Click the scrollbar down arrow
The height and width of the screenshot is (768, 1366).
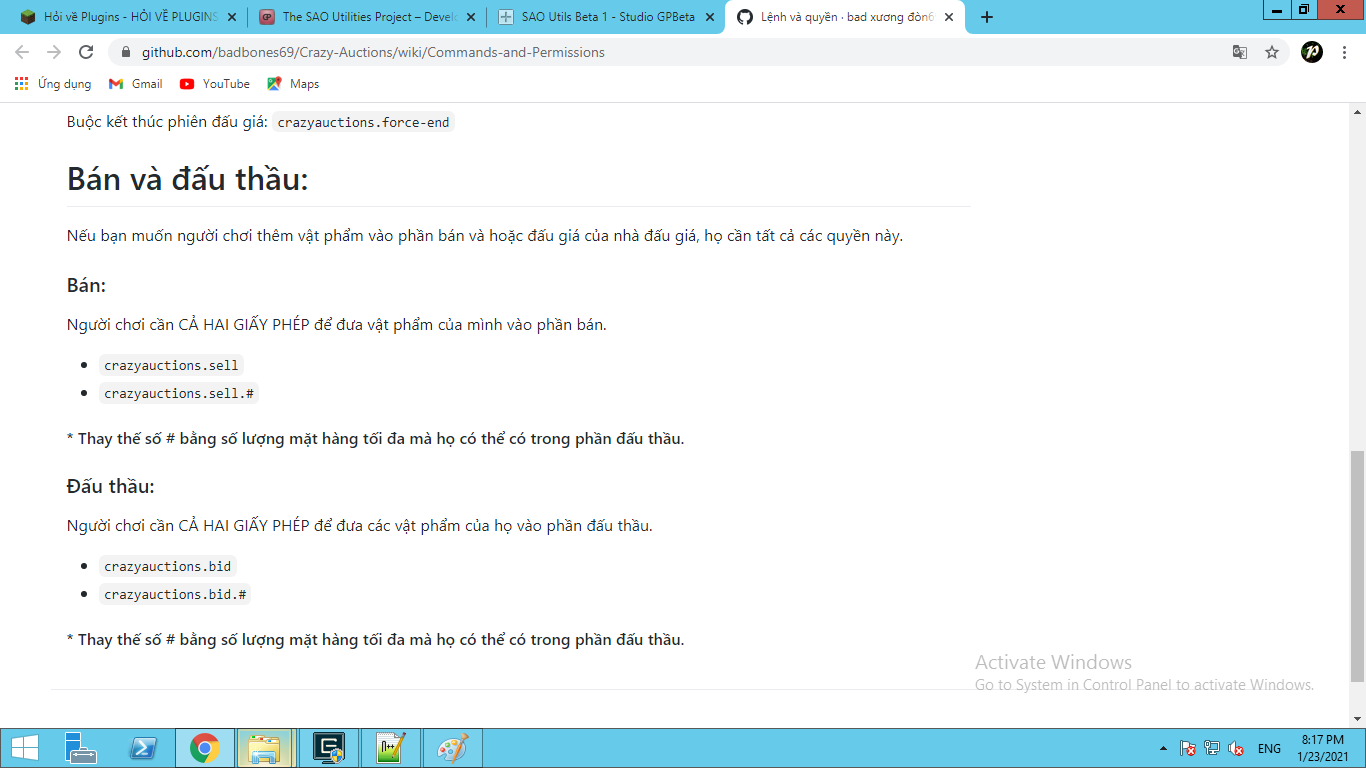tap(1357, 718)
